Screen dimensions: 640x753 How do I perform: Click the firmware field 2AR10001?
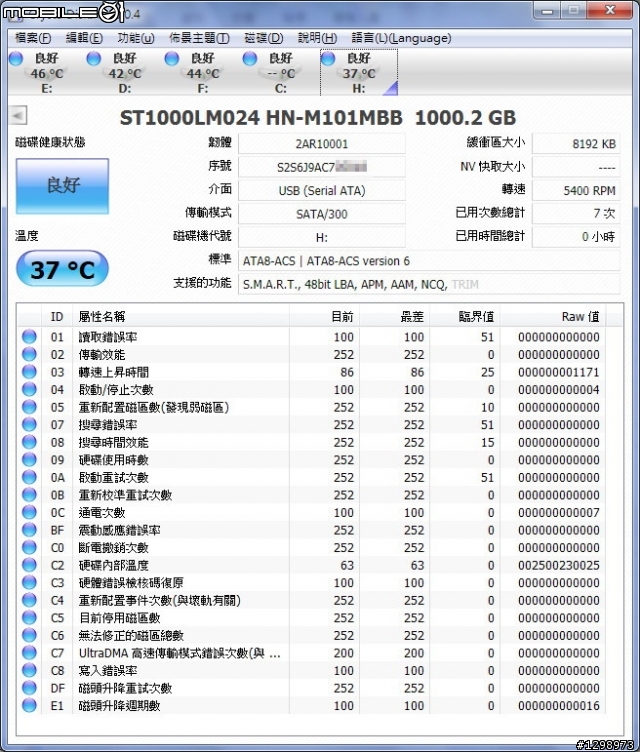(322, 144)
